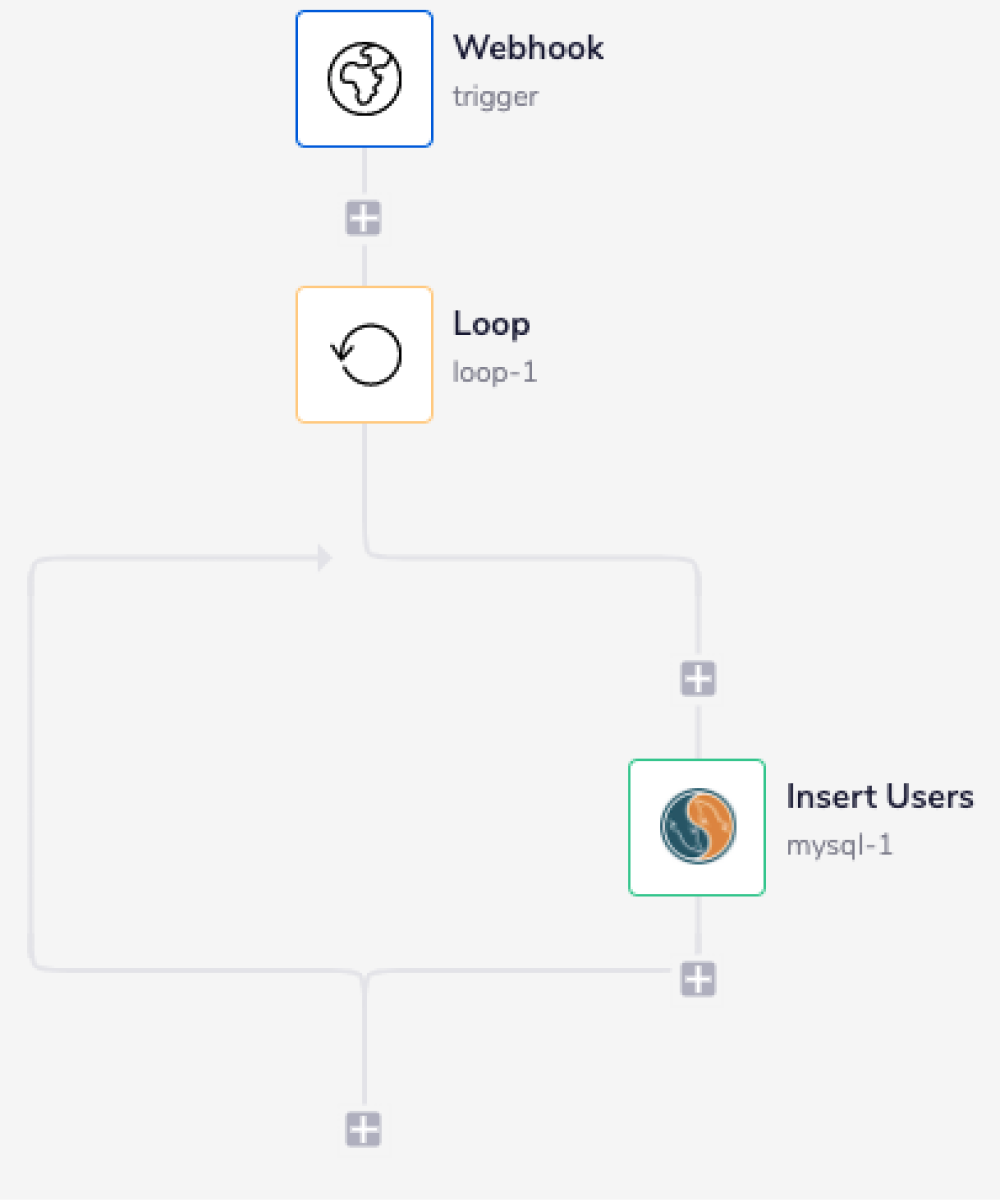Click the plus icon at the workflow bottom

[364, 1130]
